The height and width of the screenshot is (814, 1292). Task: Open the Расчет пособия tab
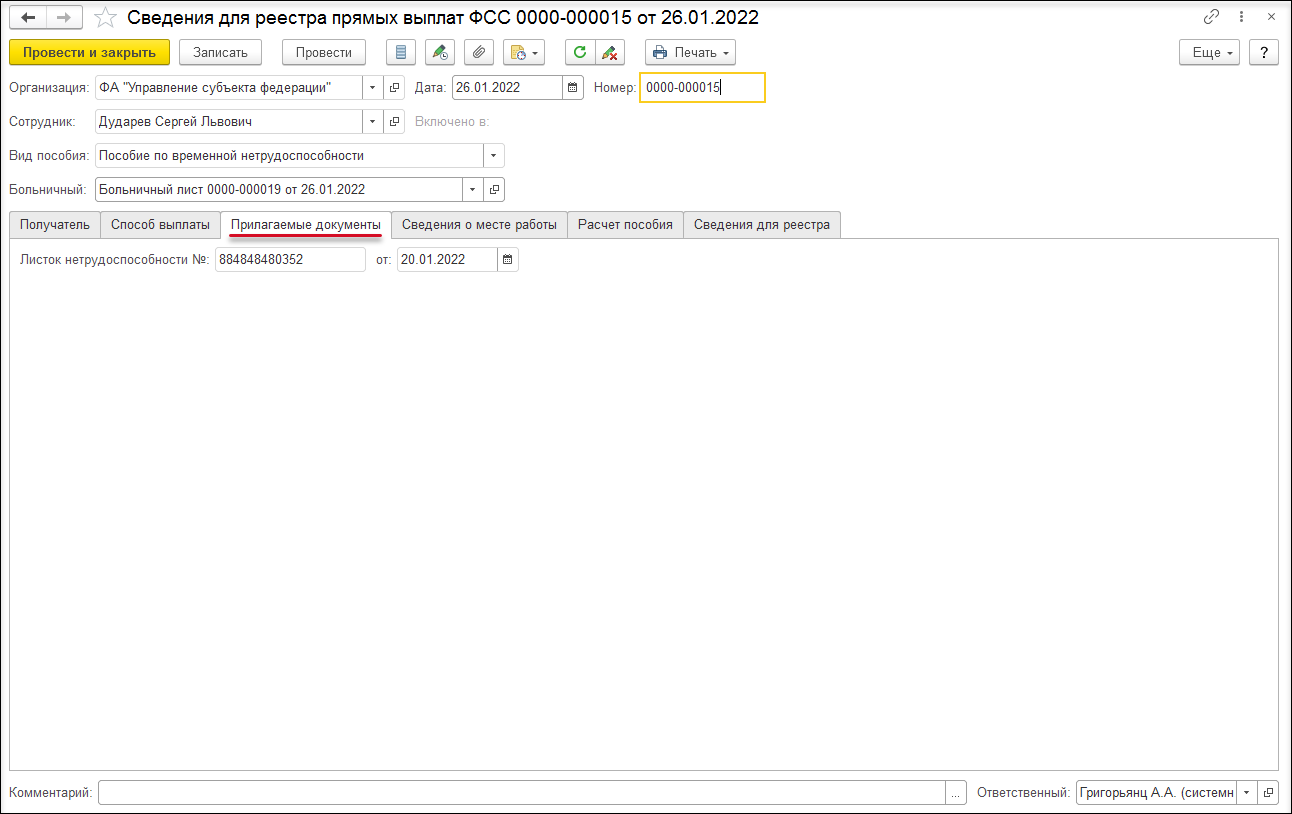tap(625, 225)
